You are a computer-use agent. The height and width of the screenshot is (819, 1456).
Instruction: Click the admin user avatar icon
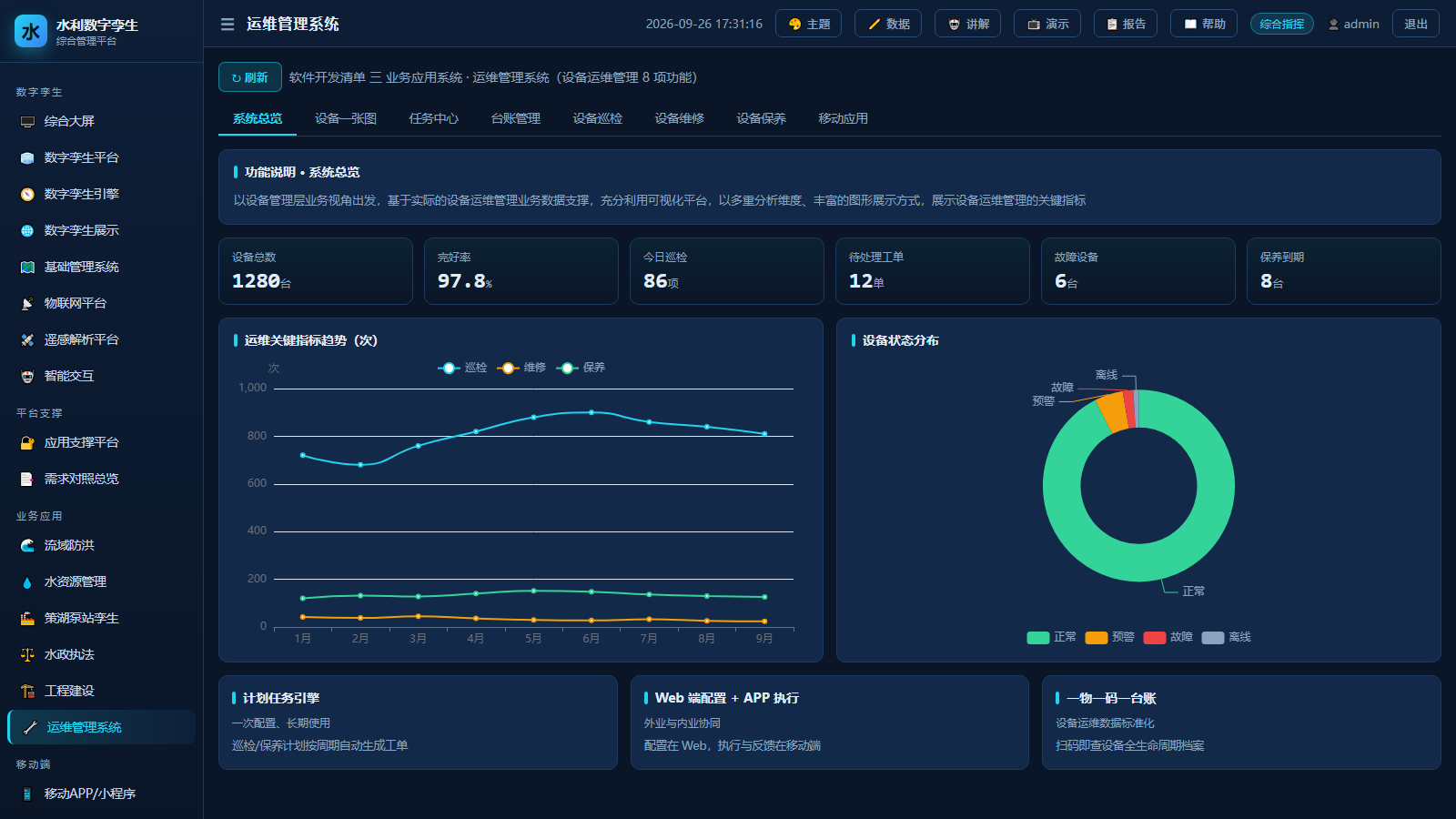tap(1333, 25)
